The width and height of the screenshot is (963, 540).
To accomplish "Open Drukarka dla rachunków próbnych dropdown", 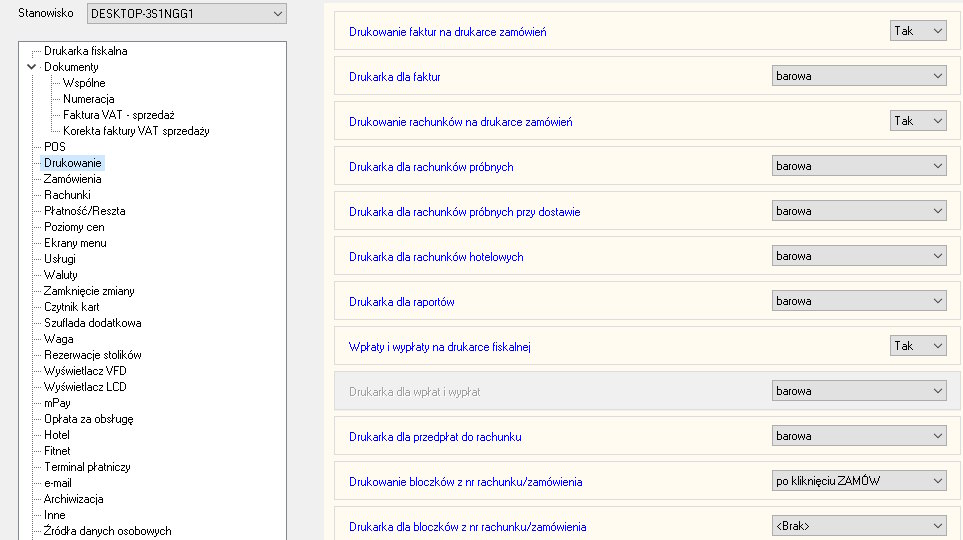I will 858,166.
